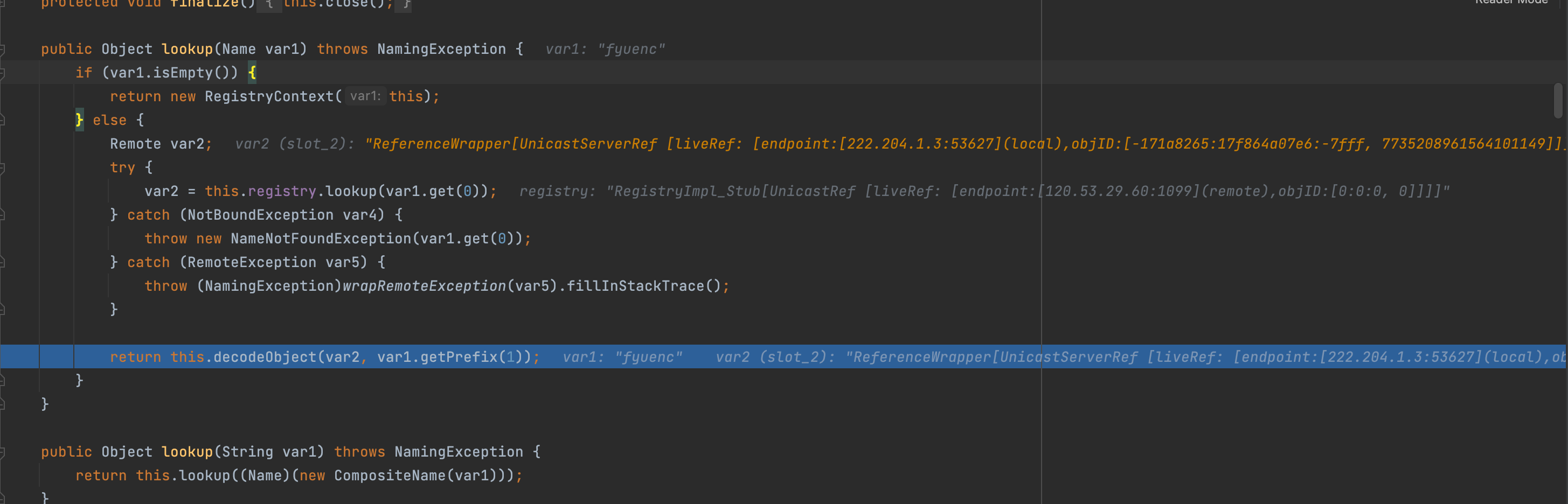Click 'NotBoundException' in catch clause
Viewport: 1568px width, 504px height.
pos(260,215)
